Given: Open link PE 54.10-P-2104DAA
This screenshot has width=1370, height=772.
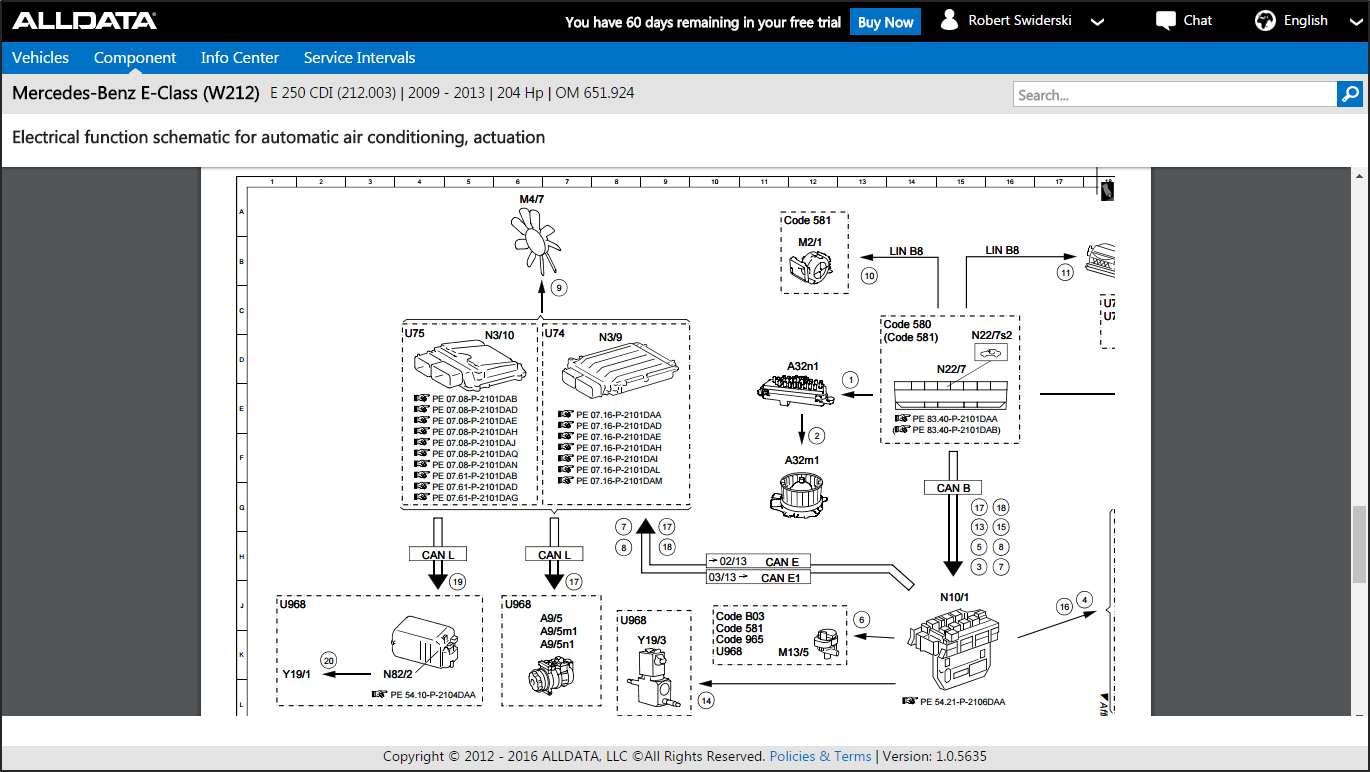Looking at the screenshot, I should coord(432,694).
